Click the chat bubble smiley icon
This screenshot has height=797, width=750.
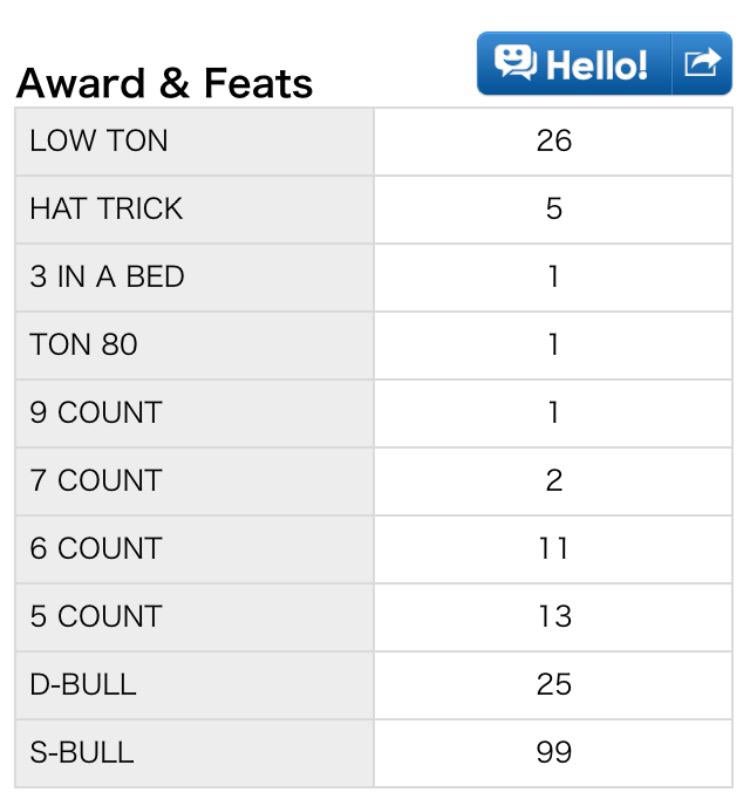coord(516,64)
